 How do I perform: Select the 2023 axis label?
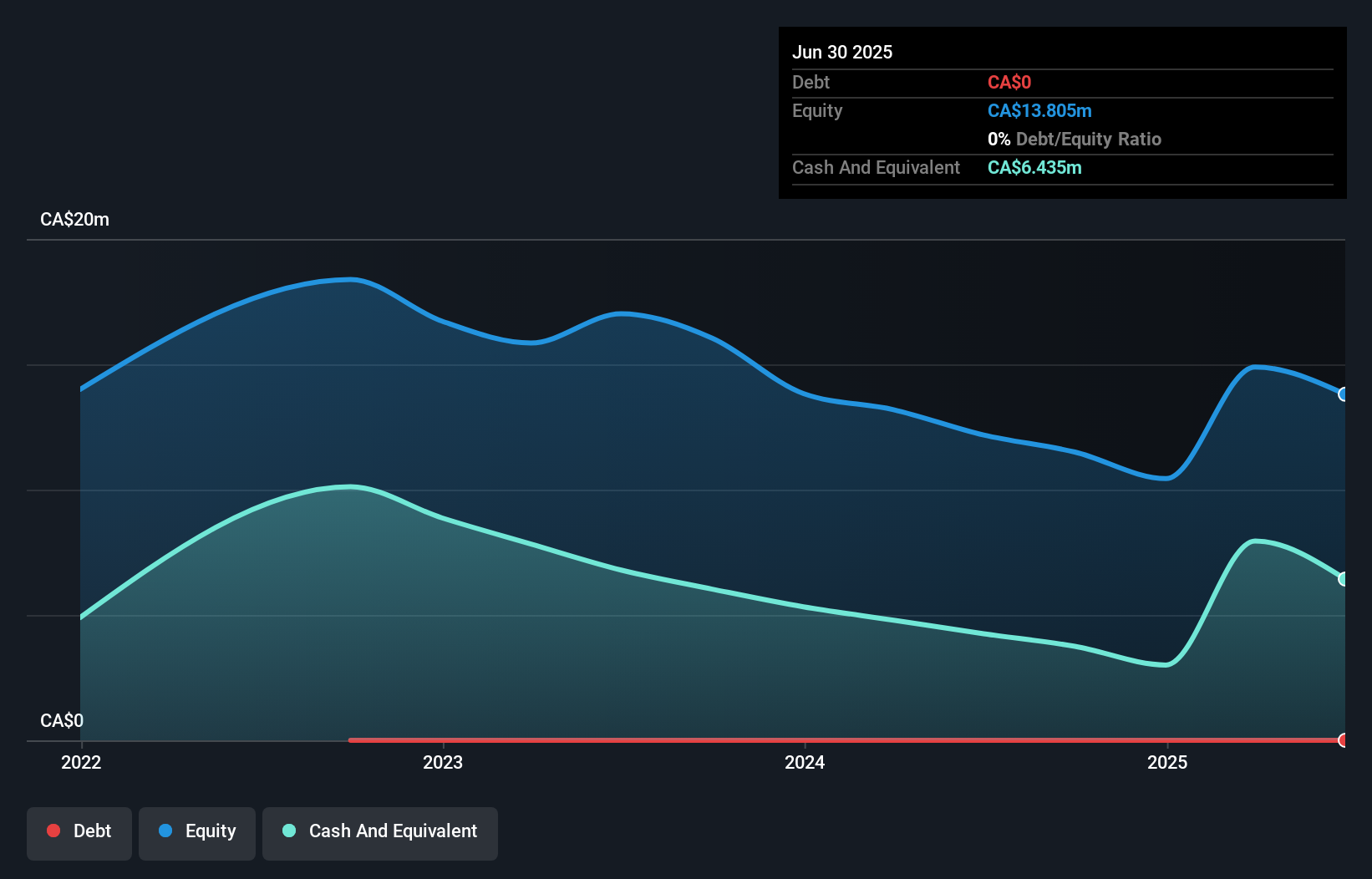(x=443, y=762)
